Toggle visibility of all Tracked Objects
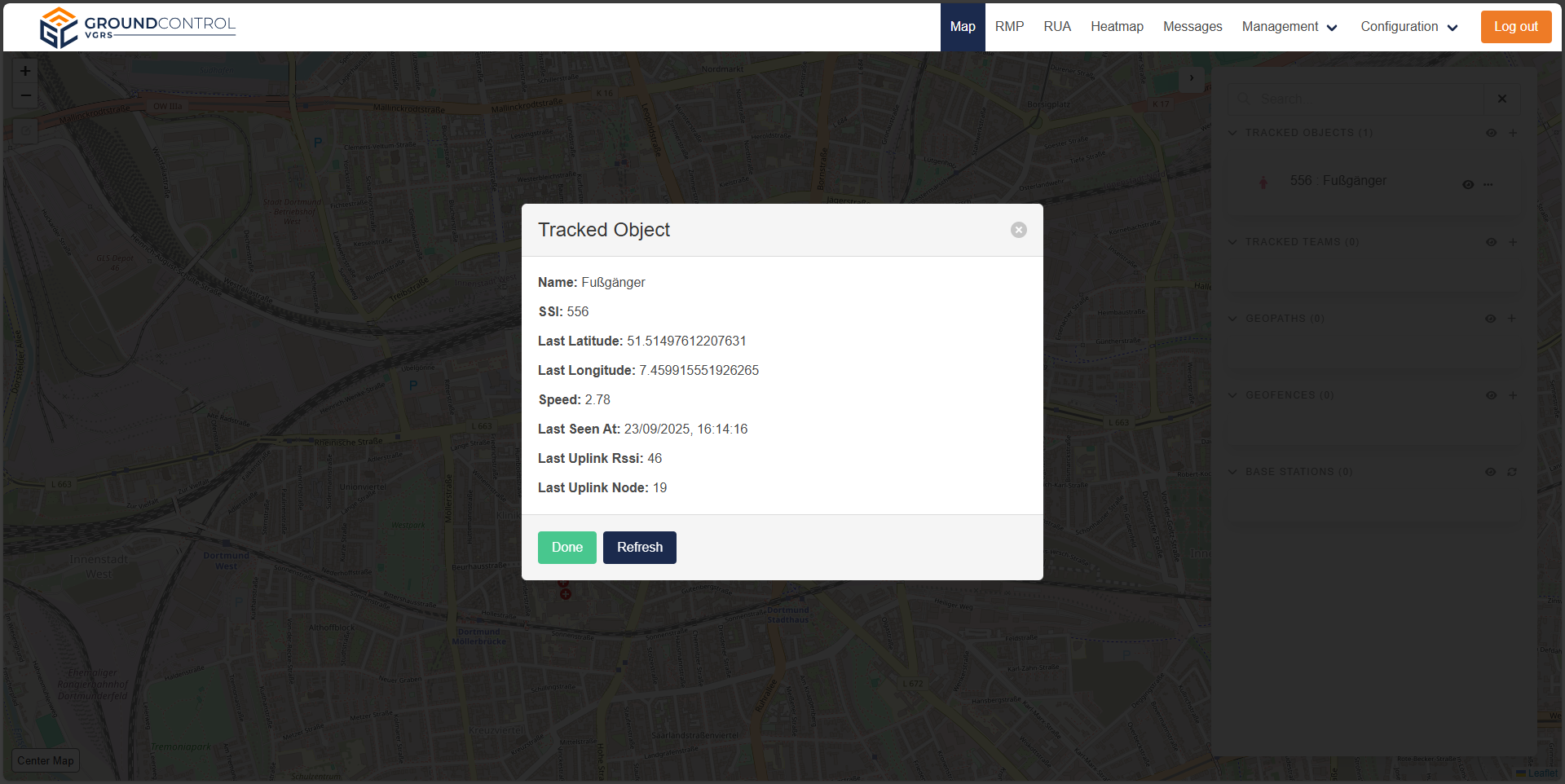The image size is (1565, 784). (1491, 133)
